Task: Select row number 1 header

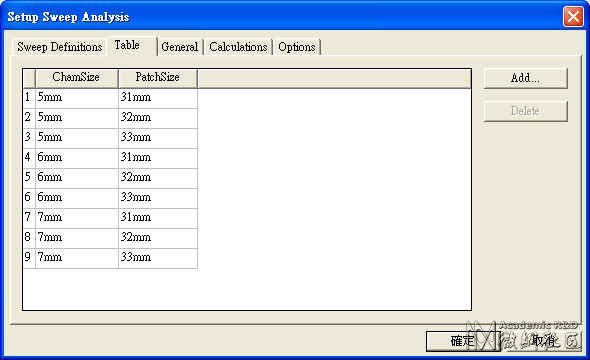Action: pyautogui.click(x=29, y=99)
